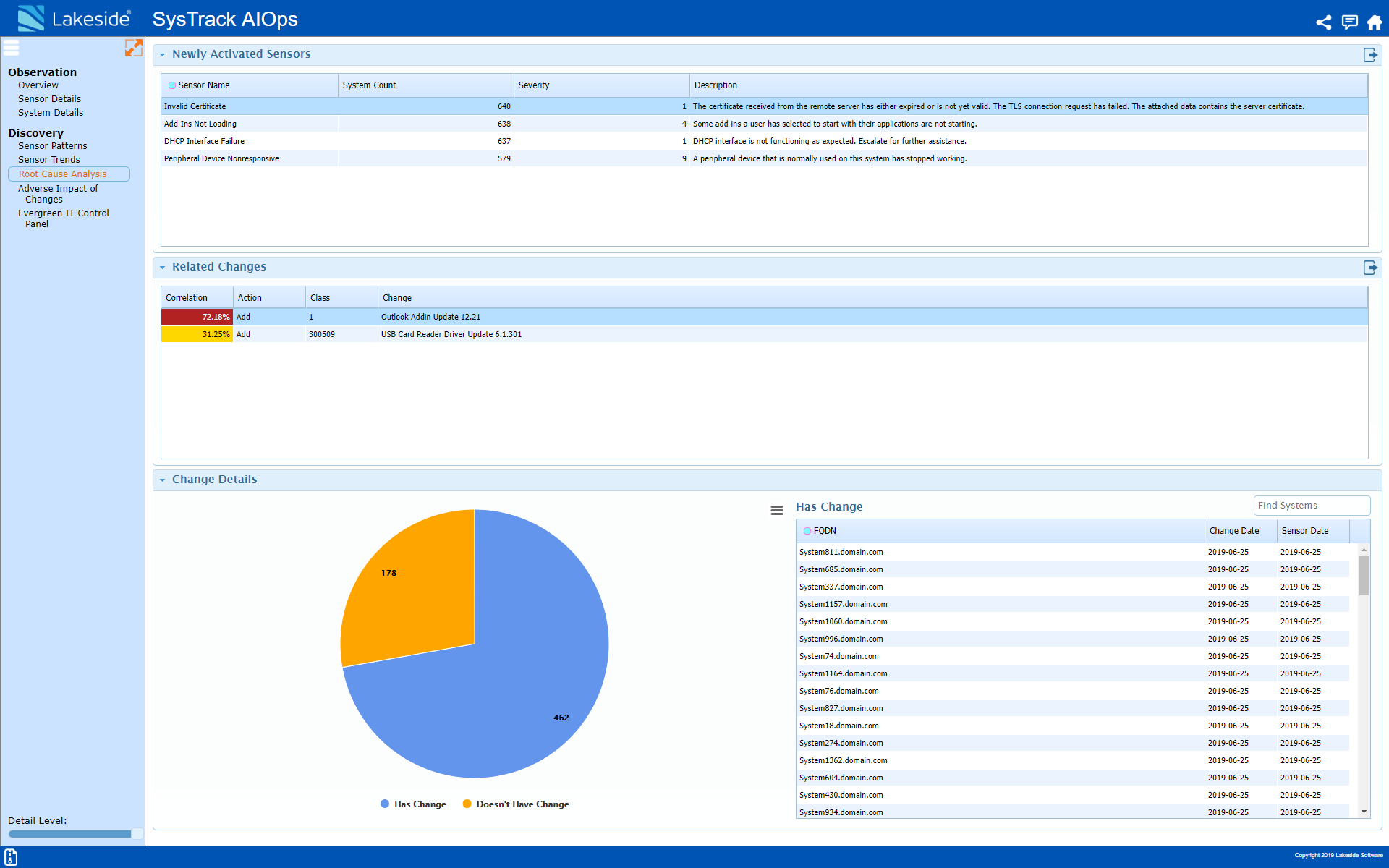
Task: Open the Evergreen IT Control Panel
Action: pyautogui.click(x=64, y=218)
